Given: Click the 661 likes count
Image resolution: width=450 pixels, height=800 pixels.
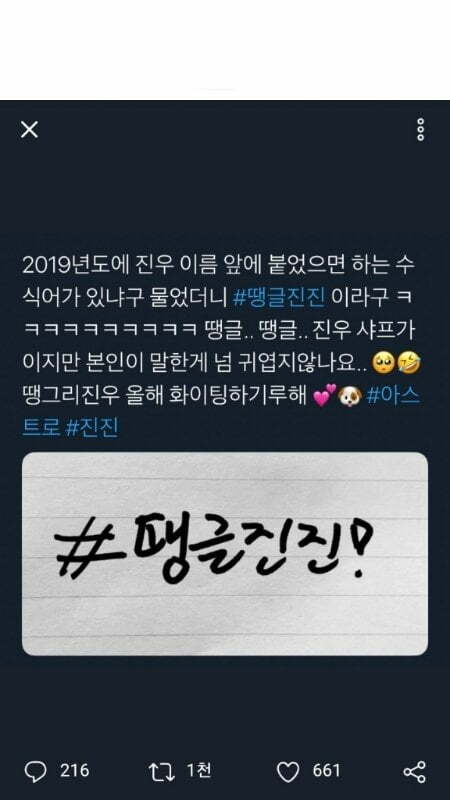Looking at the screenshot, I should (x=327, y=770).
